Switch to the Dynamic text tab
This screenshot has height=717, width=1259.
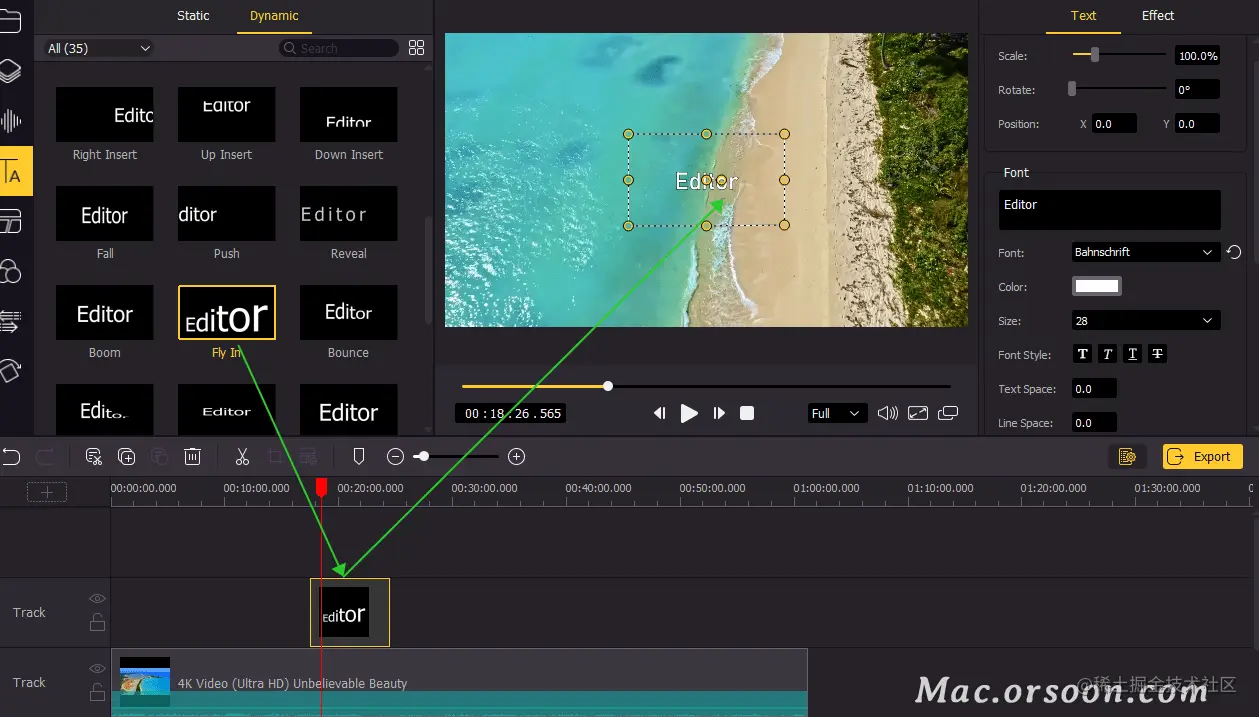(x=274, y=16)
